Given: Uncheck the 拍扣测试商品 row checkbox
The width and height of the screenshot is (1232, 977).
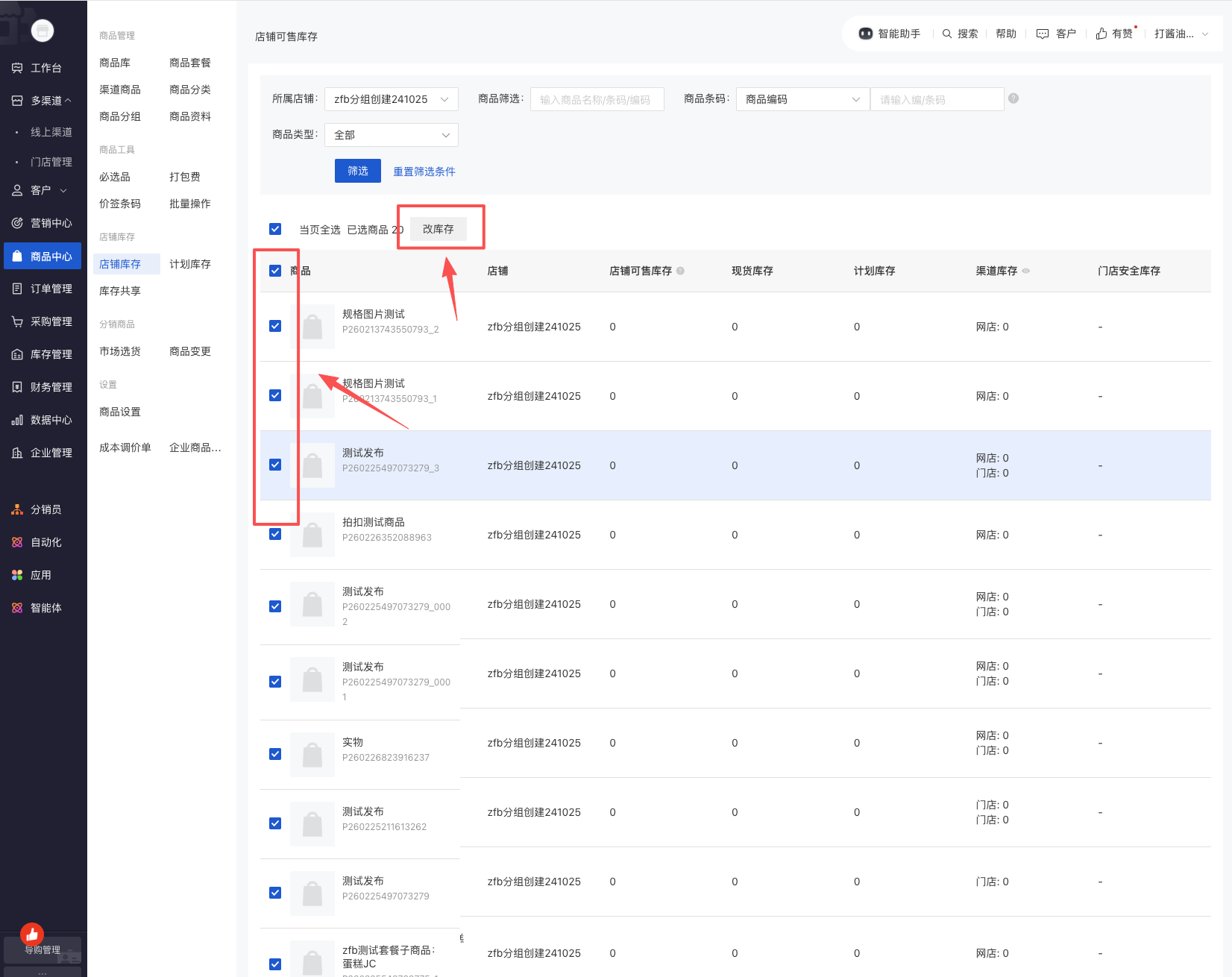Looking at the screenshot, I should click(x=275, y=534).
